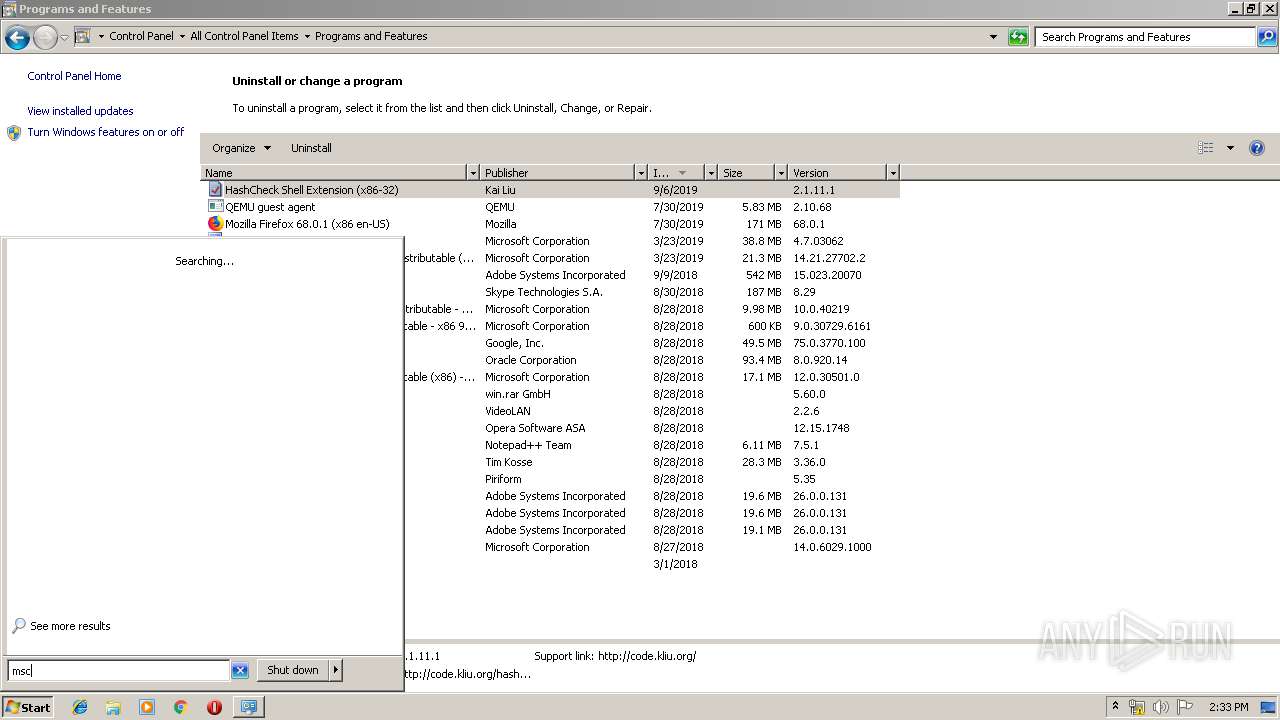Click Oracle Corporation publisher cell
The height and width of the screenshot is (720, 1280).
tap(531, 360)
